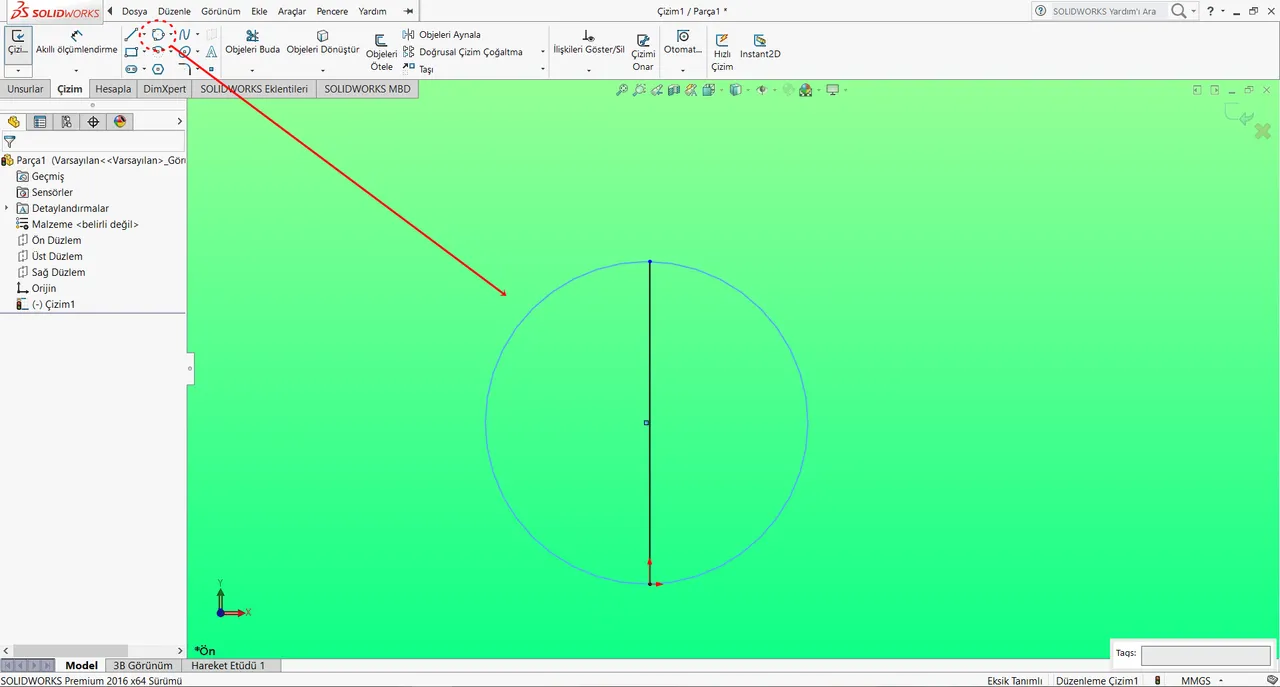Open the FeatureManager design tree tab
The height and width of the screenshot is (687, 1280).
13,122
